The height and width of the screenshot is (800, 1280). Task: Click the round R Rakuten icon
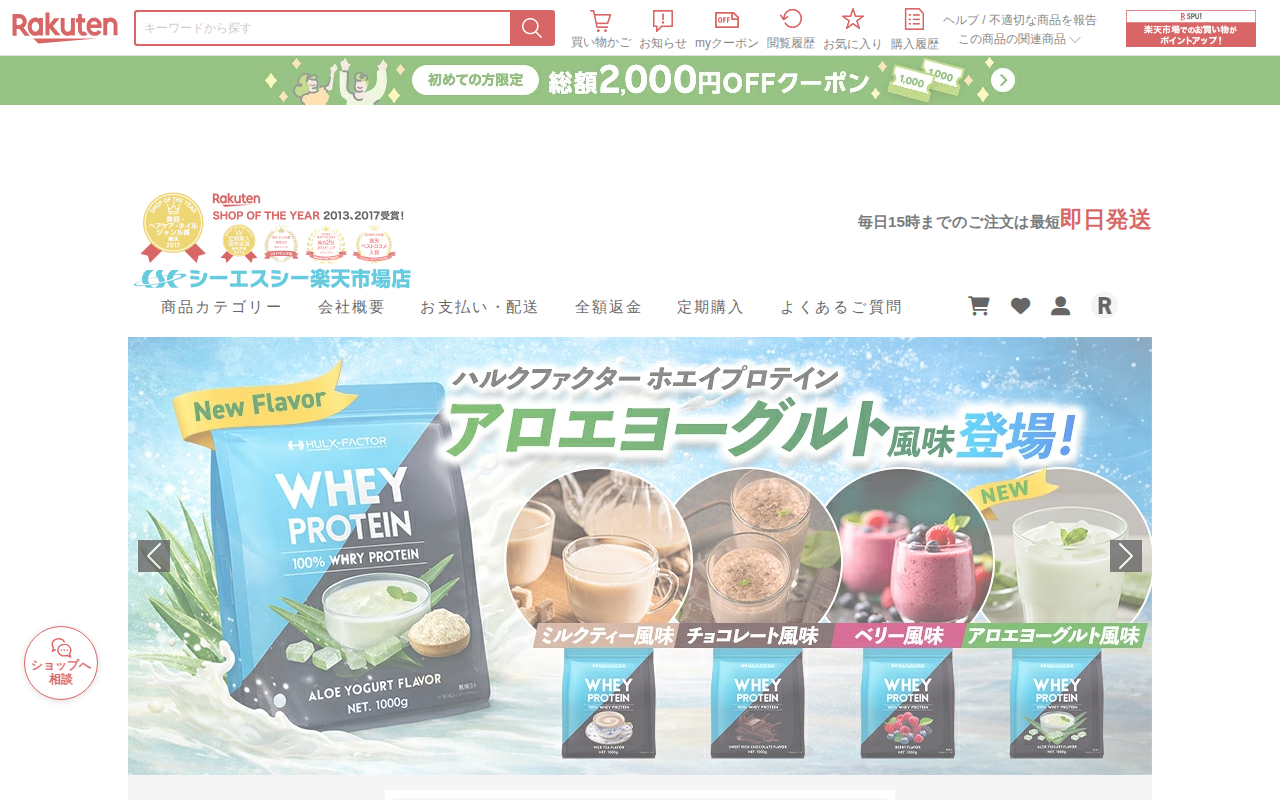[1104, 306]
